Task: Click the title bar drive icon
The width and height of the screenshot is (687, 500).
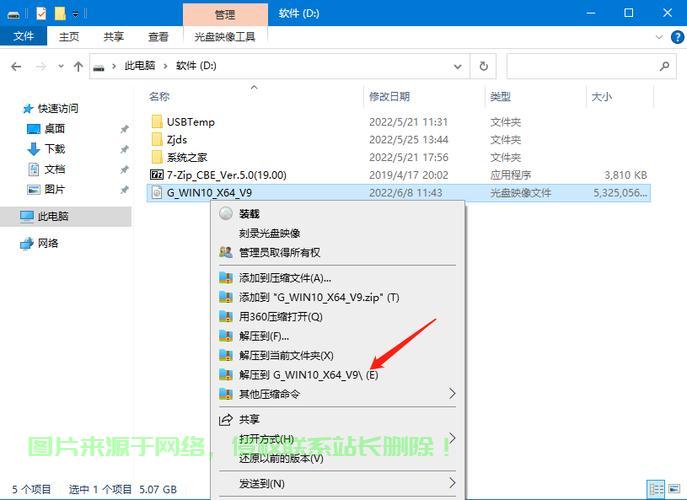Action: click(14, 15)
